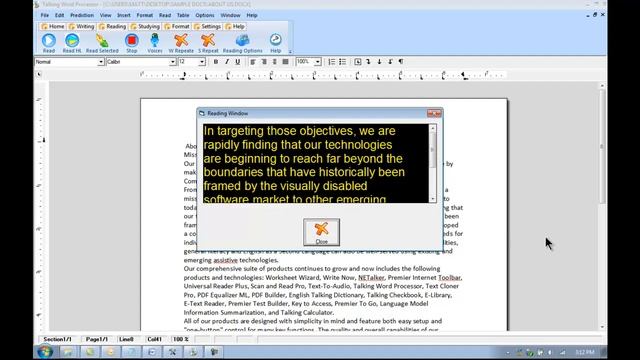Image resolution: width=640 pixels, height=360 pixels.
Task: Switch to the Writing toolbar tab
Action: pos(81,26)
